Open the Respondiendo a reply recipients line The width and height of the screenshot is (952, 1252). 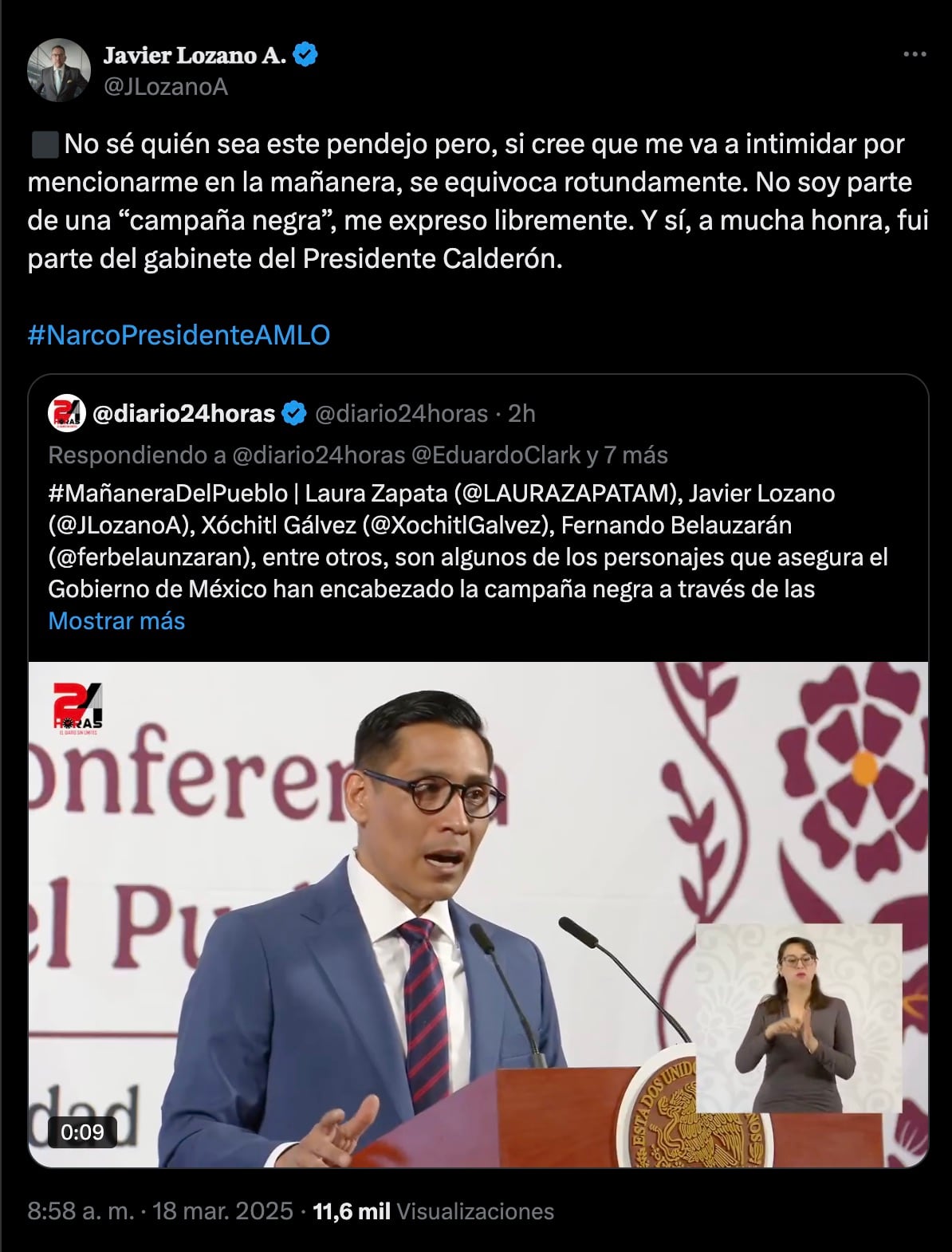(x=358, y=455)
